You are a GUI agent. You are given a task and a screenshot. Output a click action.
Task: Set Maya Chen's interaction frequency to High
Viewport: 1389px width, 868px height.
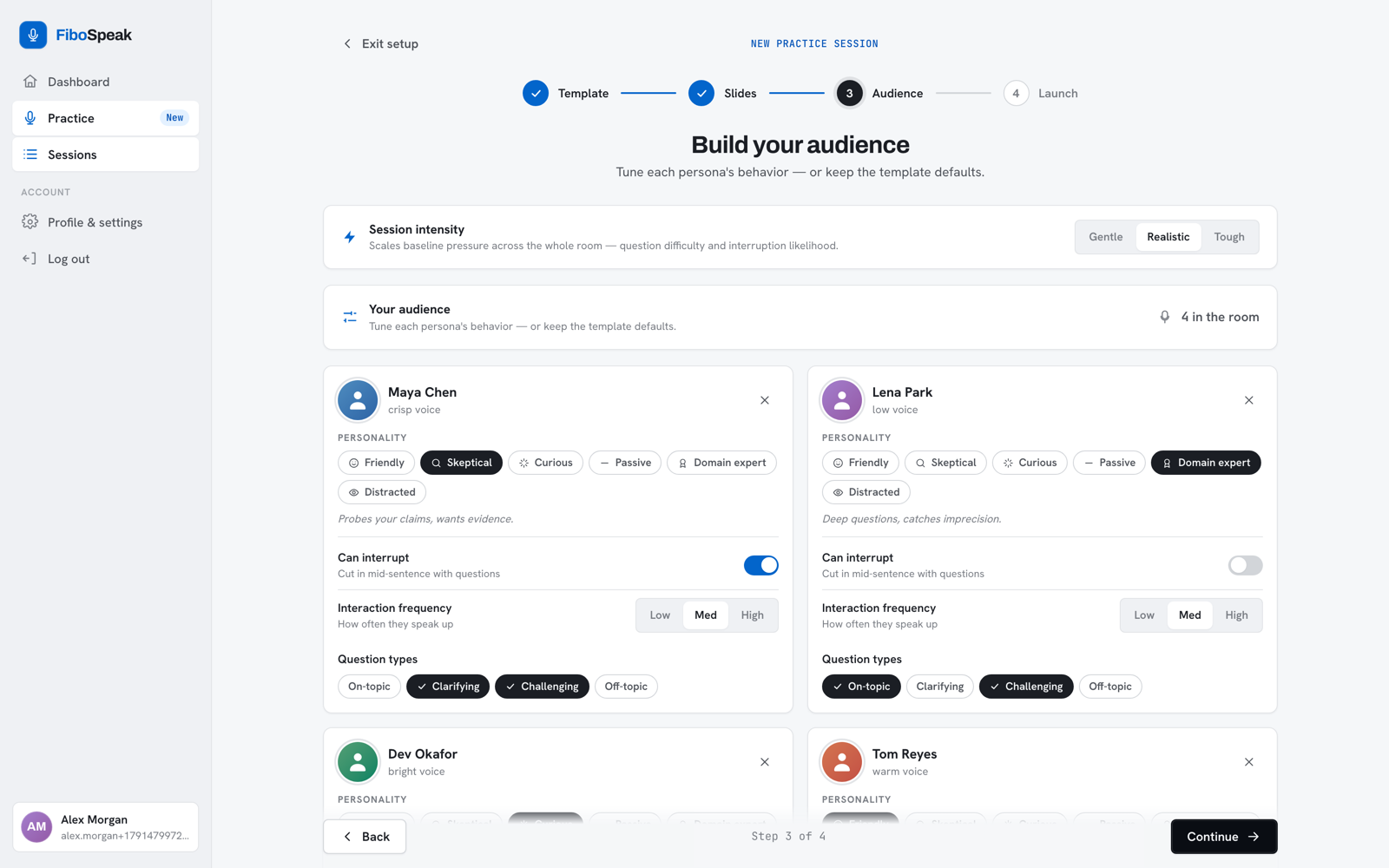(753, 615)
